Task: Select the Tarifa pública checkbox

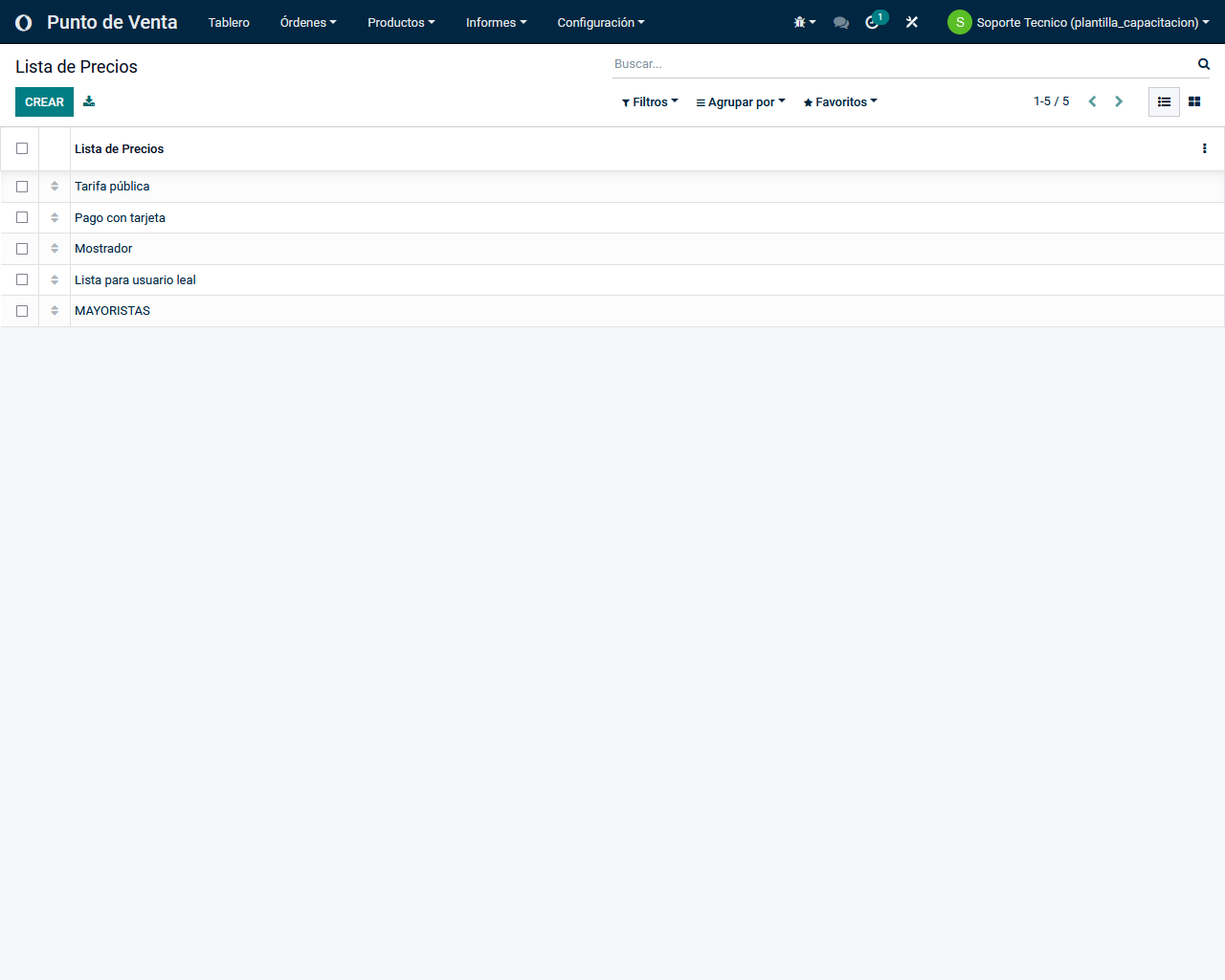Action: point(22,187)
